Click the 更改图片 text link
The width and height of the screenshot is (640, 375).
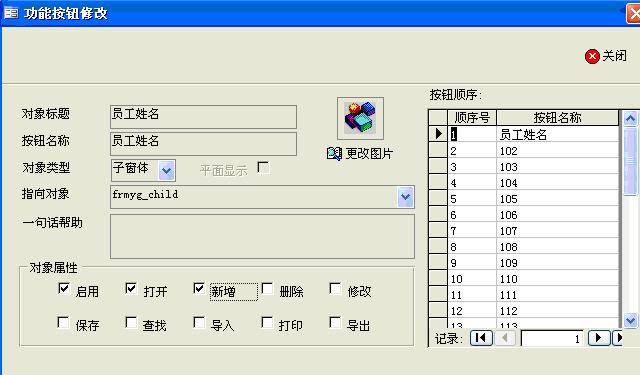[369, 154]
